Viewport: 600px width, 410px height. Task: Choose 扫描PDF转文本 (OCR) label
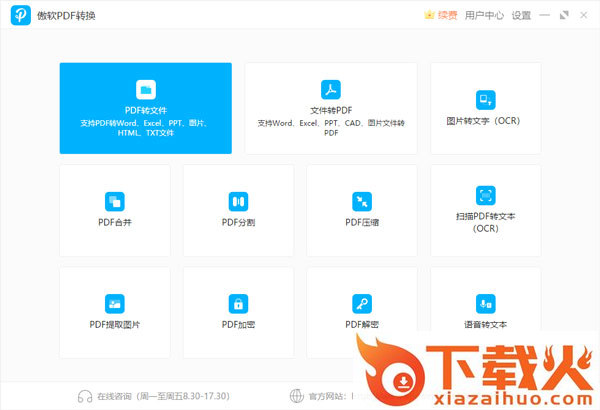(x=485, y=222)
